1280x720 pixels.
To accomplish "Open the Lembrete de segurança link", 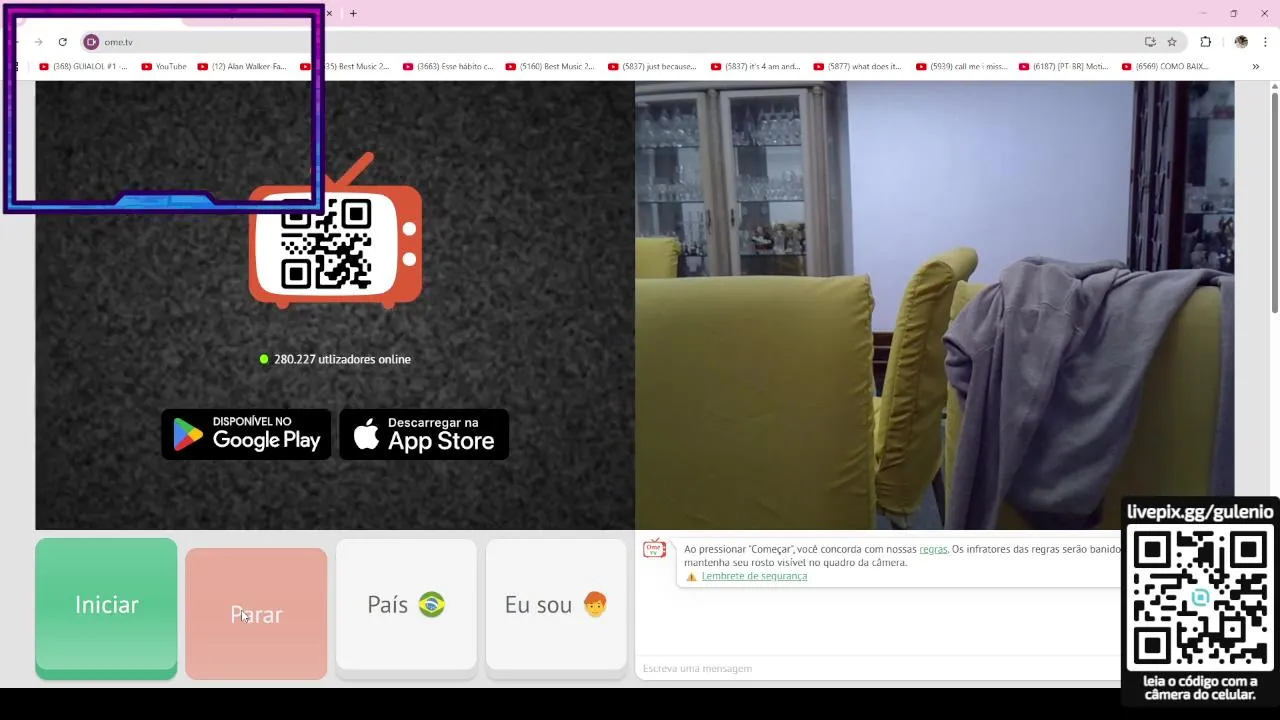I will [x=754, y=576].
